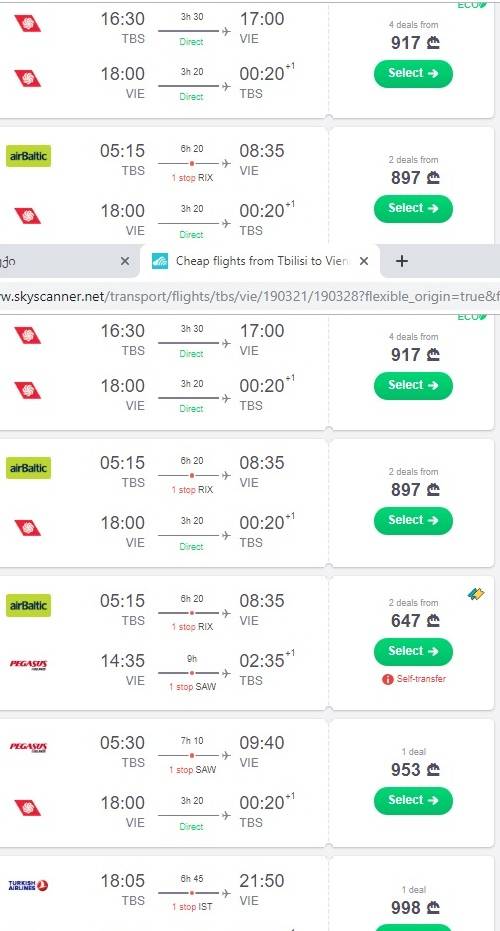Viewport: 500px width, 931px height.
Task: Select the 917 deal below the address bar
Action: (413, 385)
